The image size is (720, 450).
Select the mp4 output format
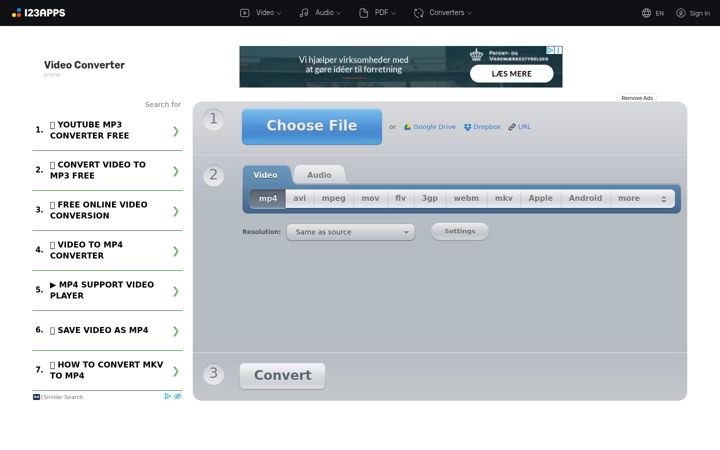268,198
